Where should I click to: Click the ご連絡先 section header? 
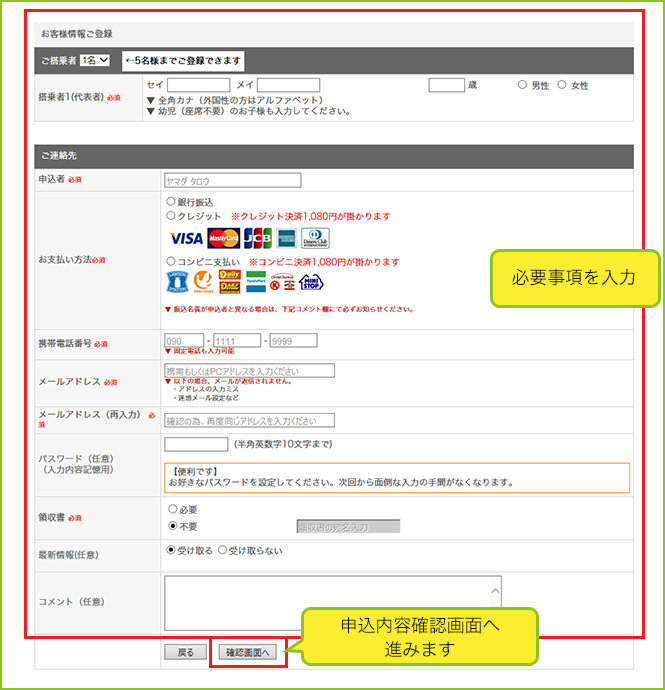pyautogui.click(x=334, y=156)
